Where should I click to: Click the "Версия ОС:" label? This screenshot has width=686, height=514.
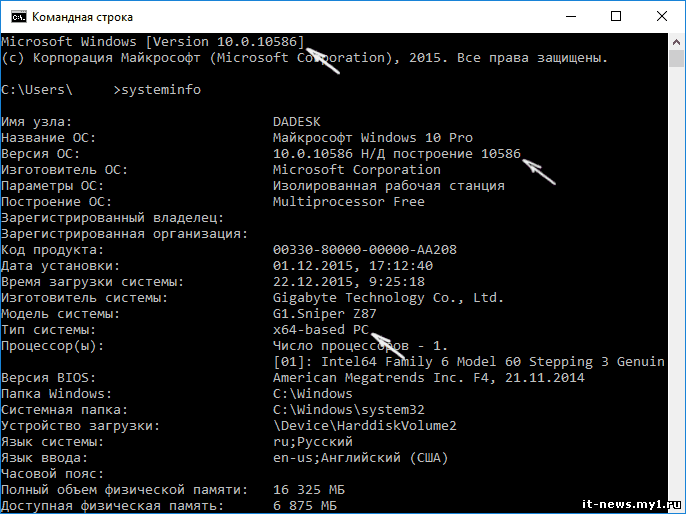41,154
